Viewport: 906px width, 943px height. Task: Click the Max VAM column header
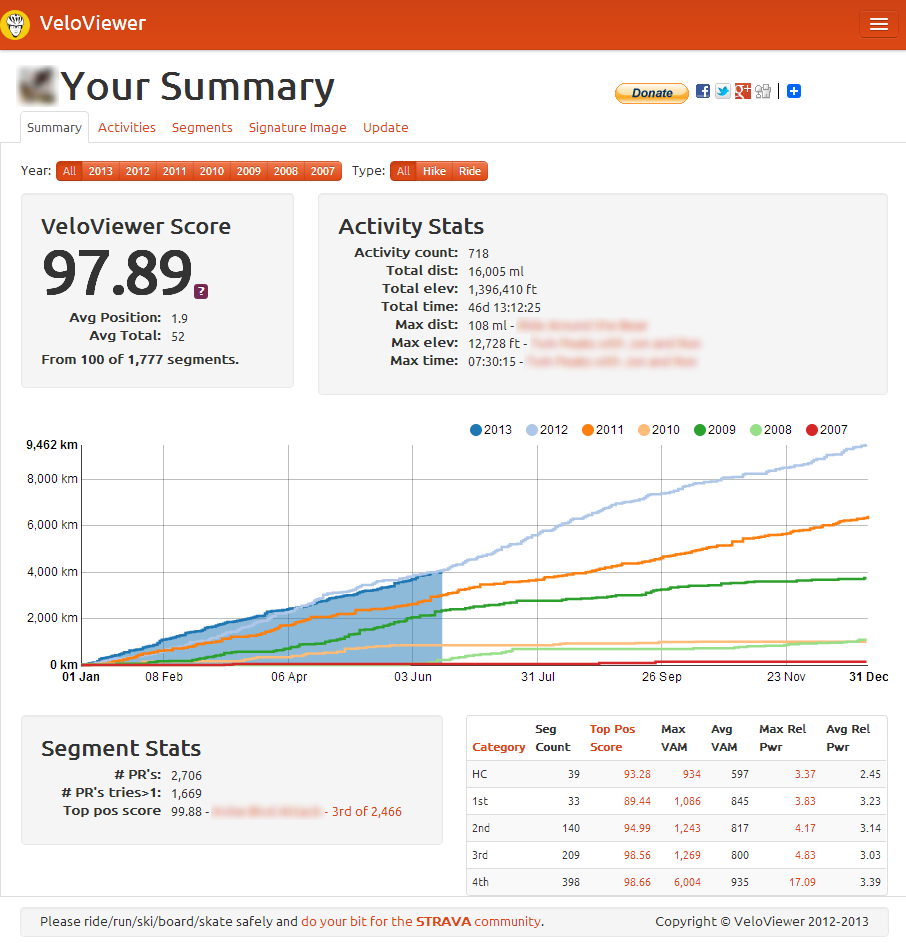point(674,738)
